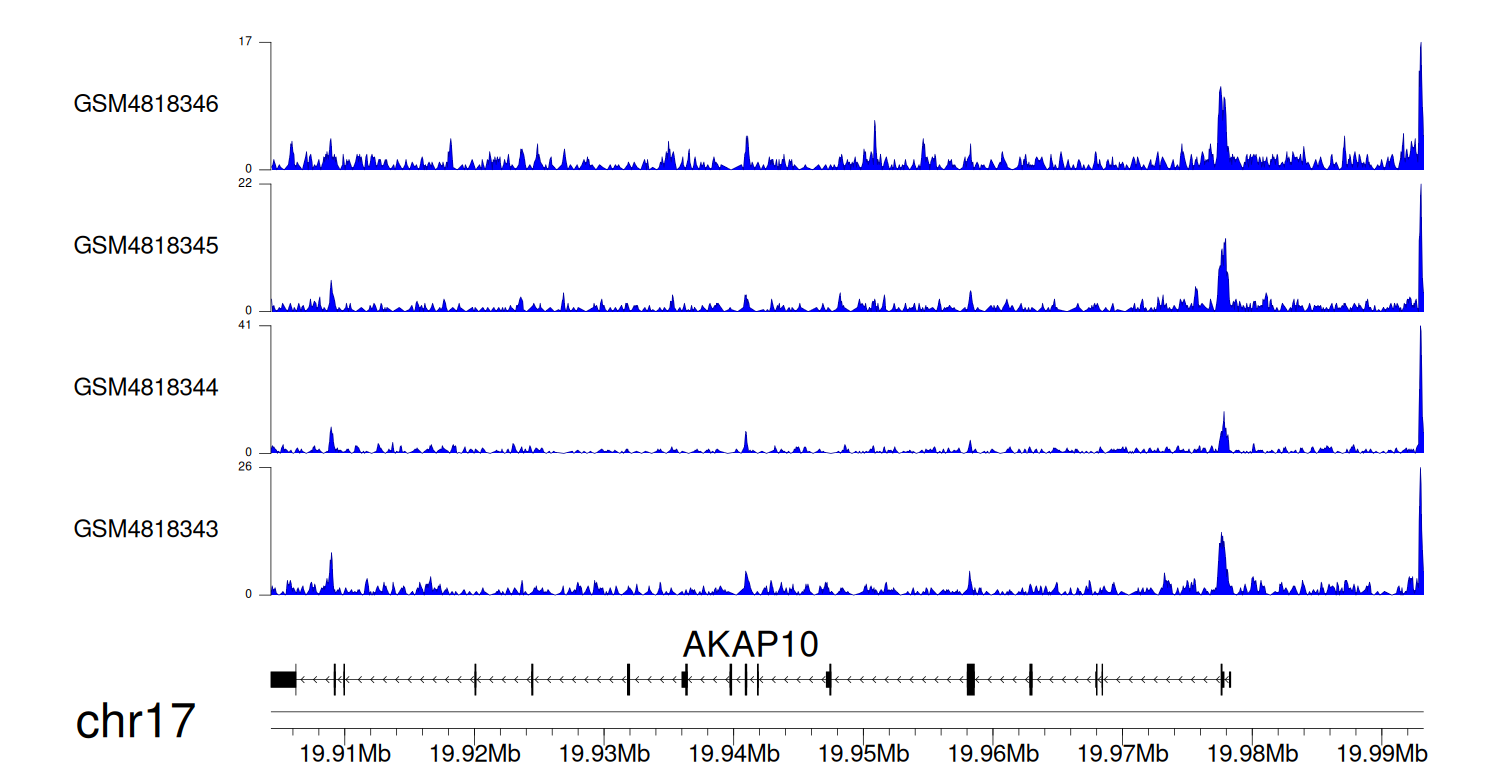This screenshot has width=1500, height=780.
Task: Click the GSM4818346 track label
Action: tap(146, 104)
